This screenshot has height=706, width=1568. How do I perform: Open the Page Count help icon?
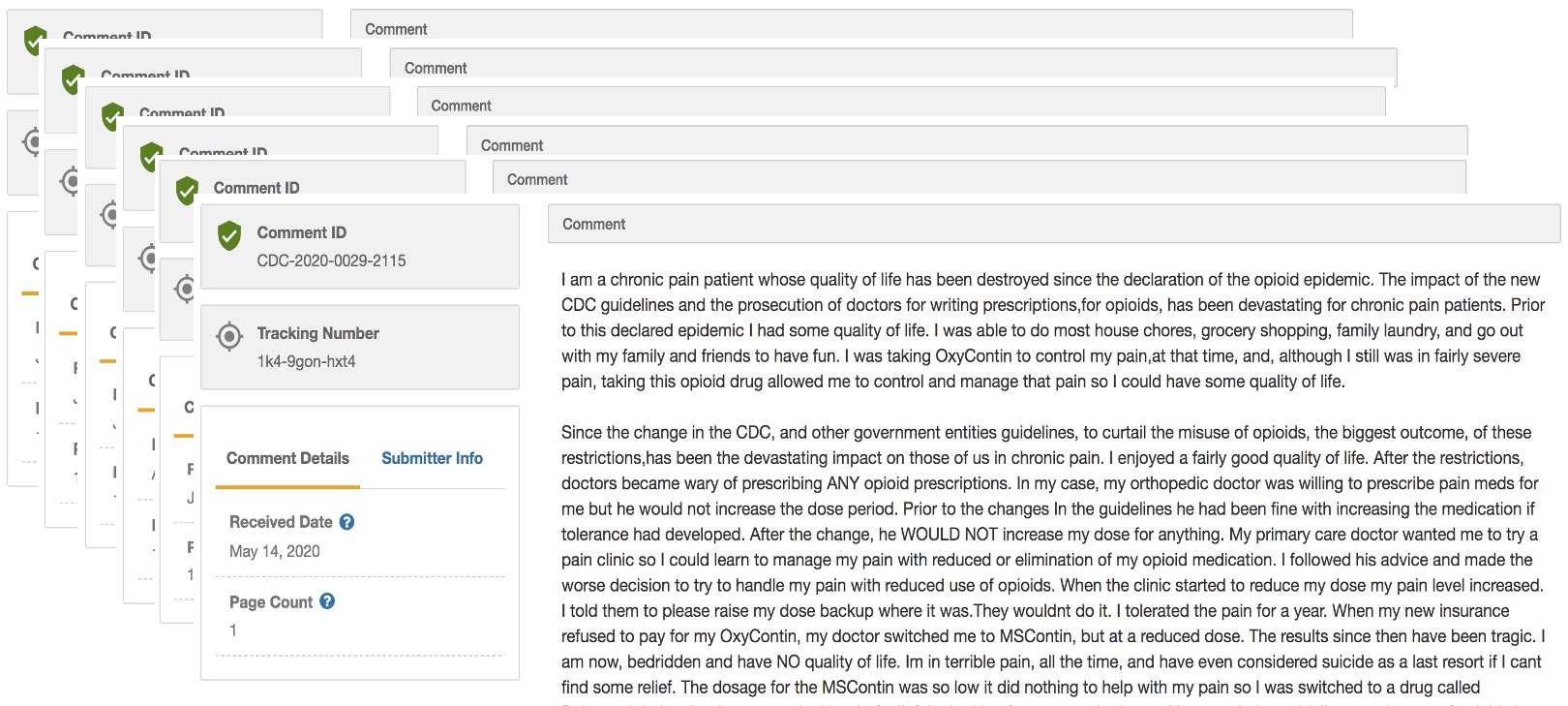point(327,601)
